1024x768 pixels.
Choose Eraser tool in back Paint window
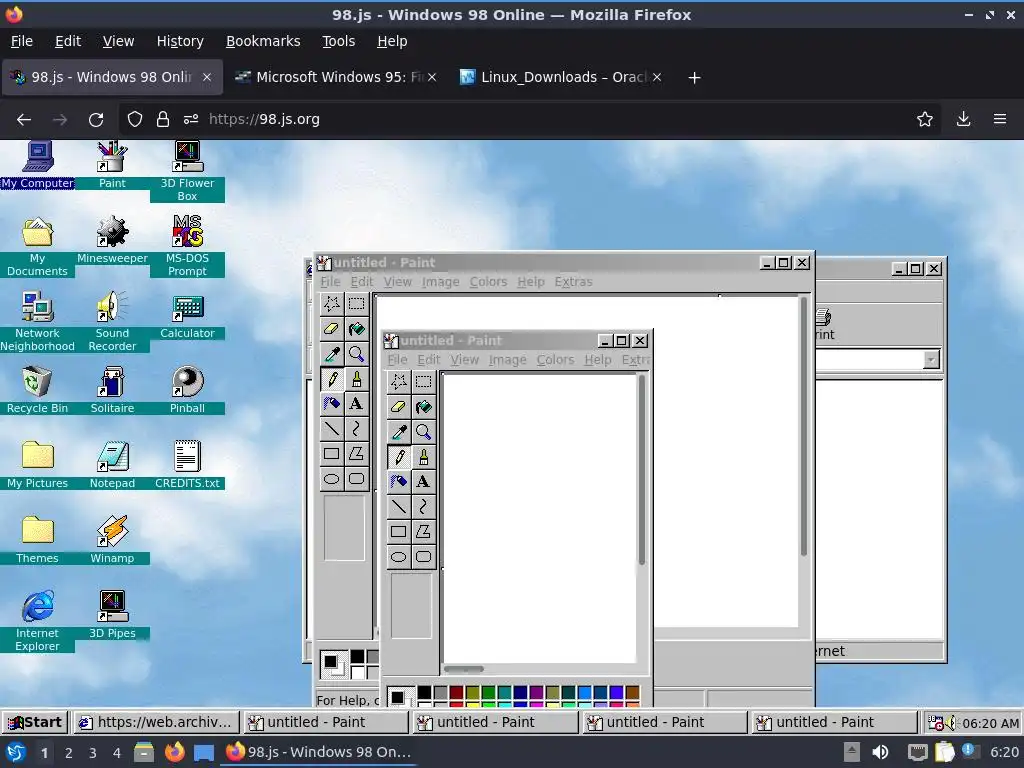[x=332, y=328]
